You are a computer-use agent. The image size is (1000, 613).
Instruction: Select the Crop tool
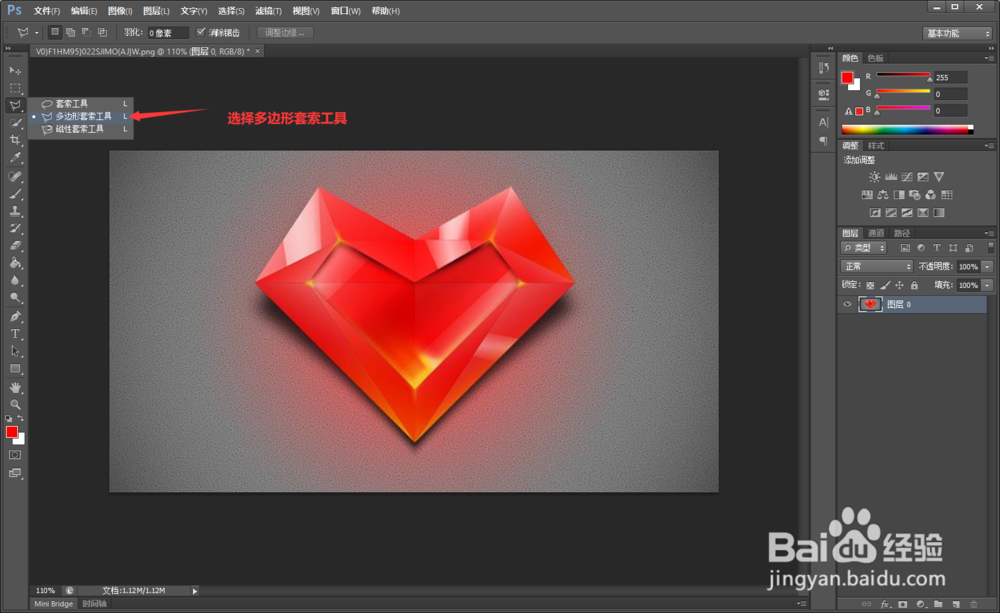[15, 140]
